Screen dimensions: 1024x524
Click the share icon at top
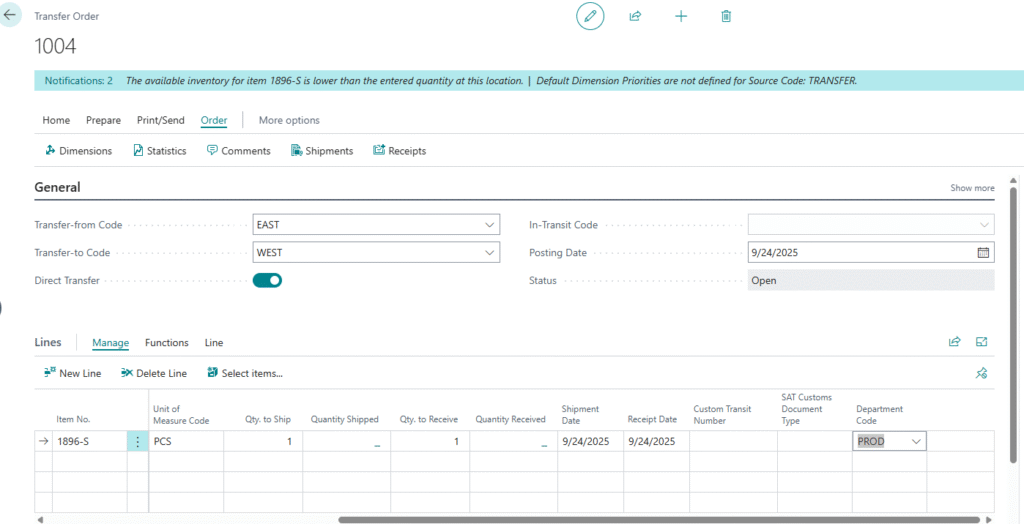(x=635, y=16)
